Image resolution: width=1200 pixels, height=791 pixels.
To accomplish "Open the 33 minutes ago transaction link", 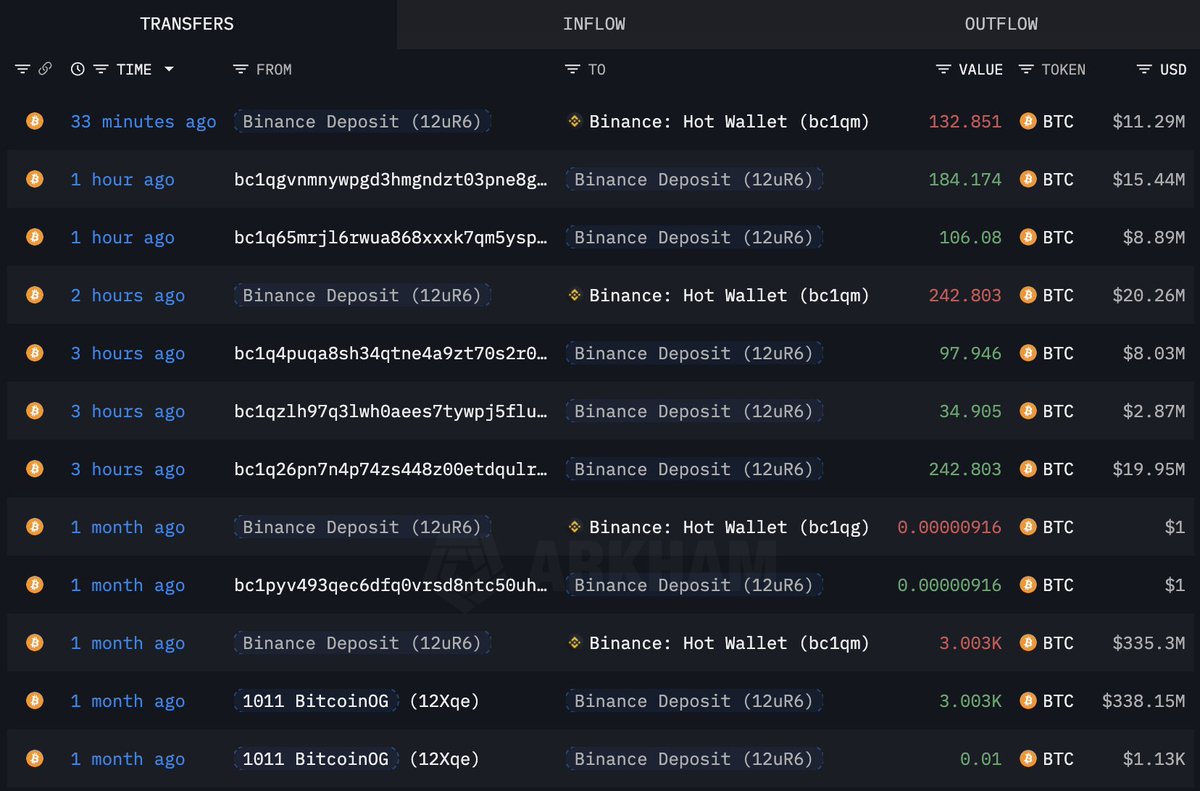I will (143, 121).
